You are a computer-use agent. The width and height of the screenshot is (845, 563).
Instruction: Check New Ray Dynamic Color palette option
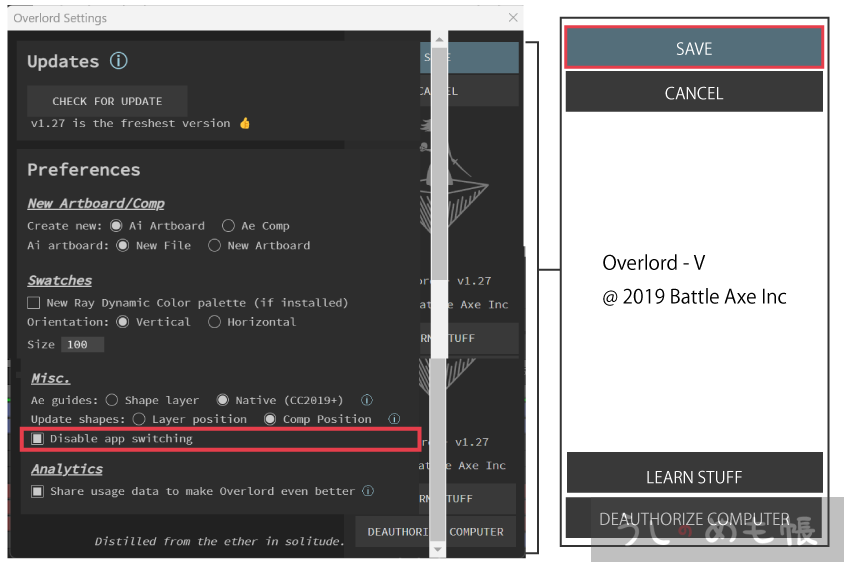point(34,303)
